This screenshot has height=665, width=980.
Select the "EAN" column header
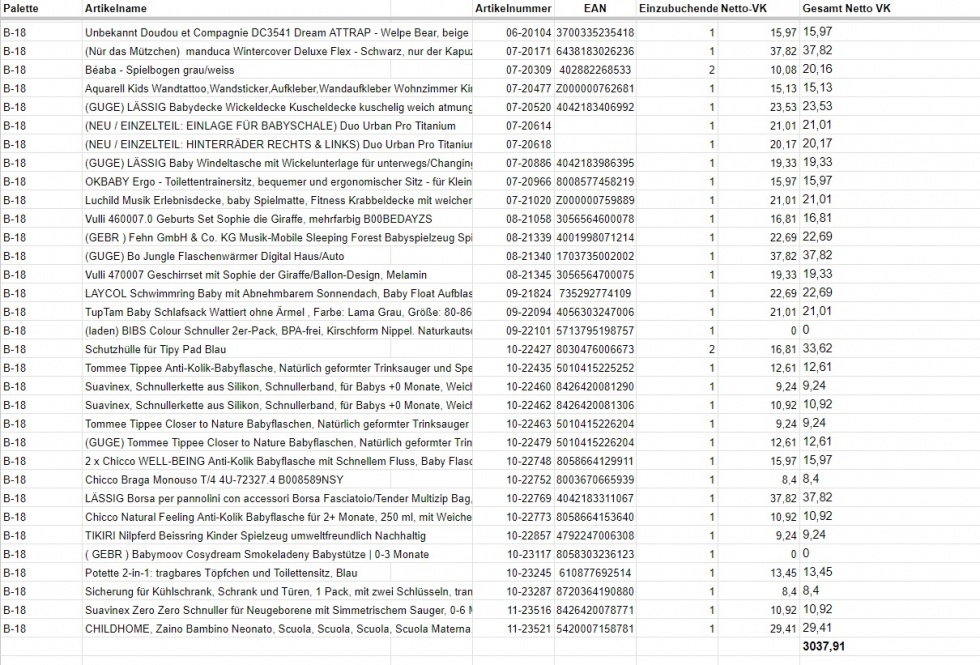(x=595, y=9)
